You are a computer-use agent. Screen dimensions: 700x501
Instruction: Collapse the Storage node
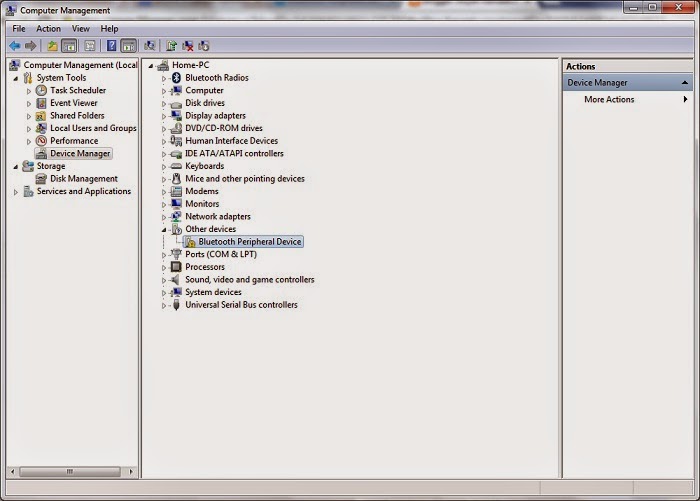tap(16, 167)
